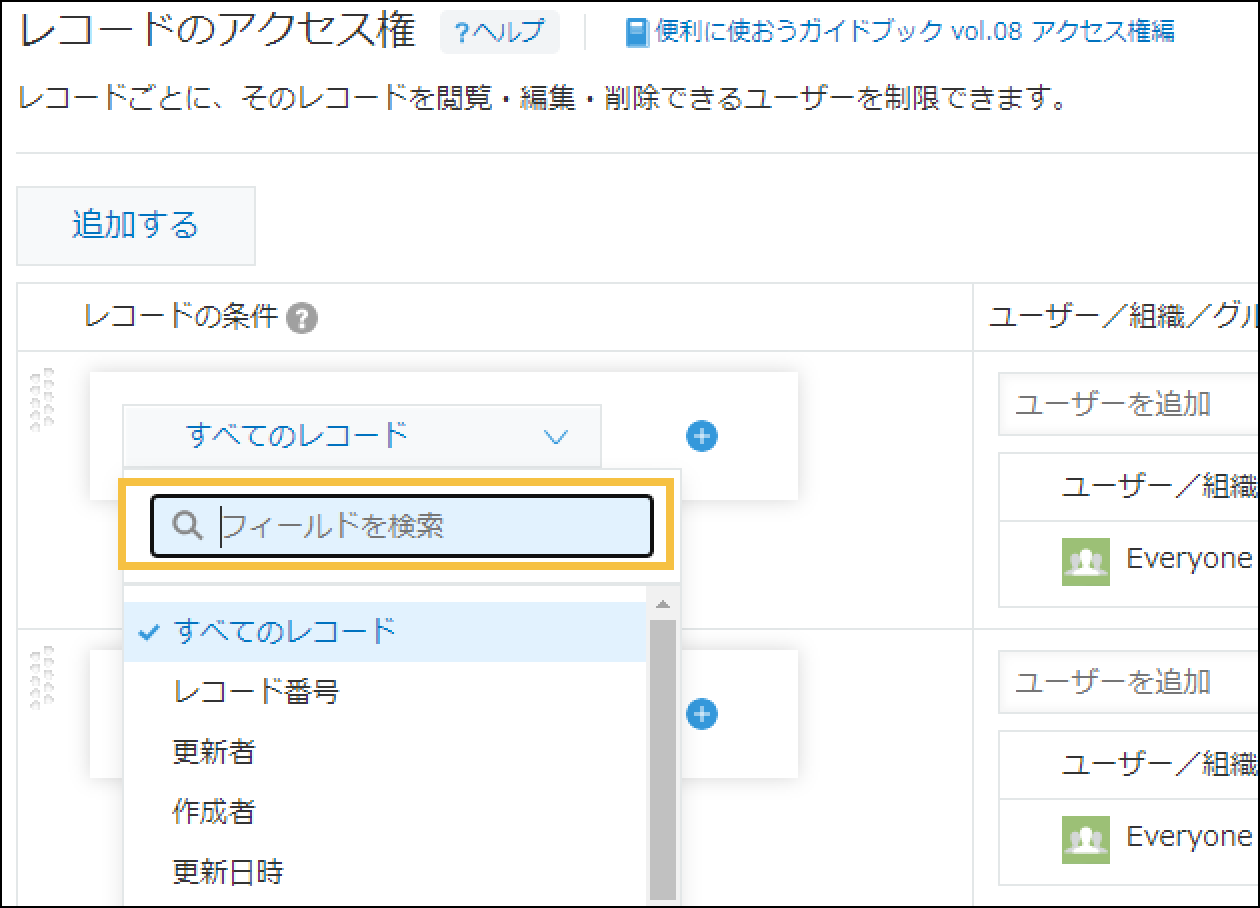
Task: Click the blue plus icon in first condition row
Action: point(701,436)
